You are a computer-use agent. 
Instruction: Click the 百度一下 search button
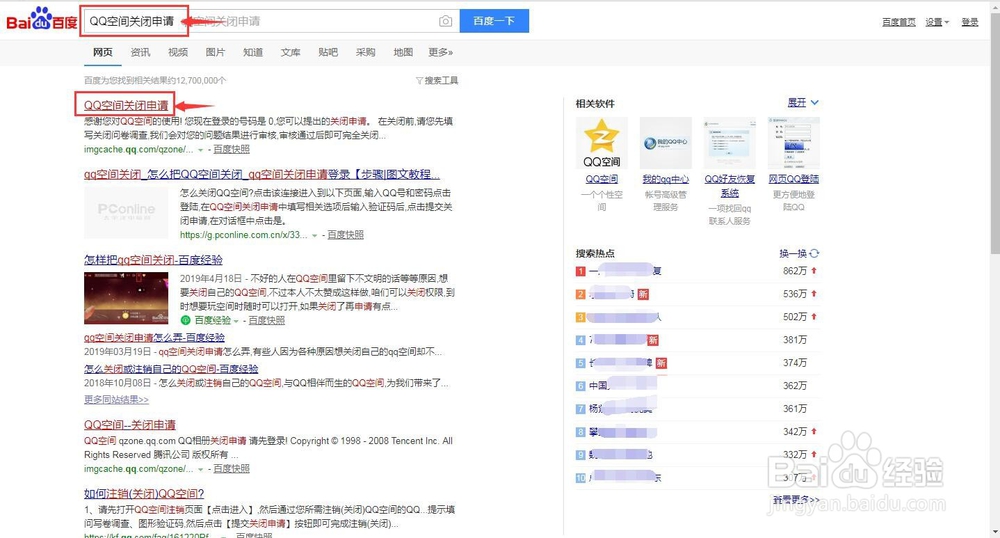coord(494,21)
